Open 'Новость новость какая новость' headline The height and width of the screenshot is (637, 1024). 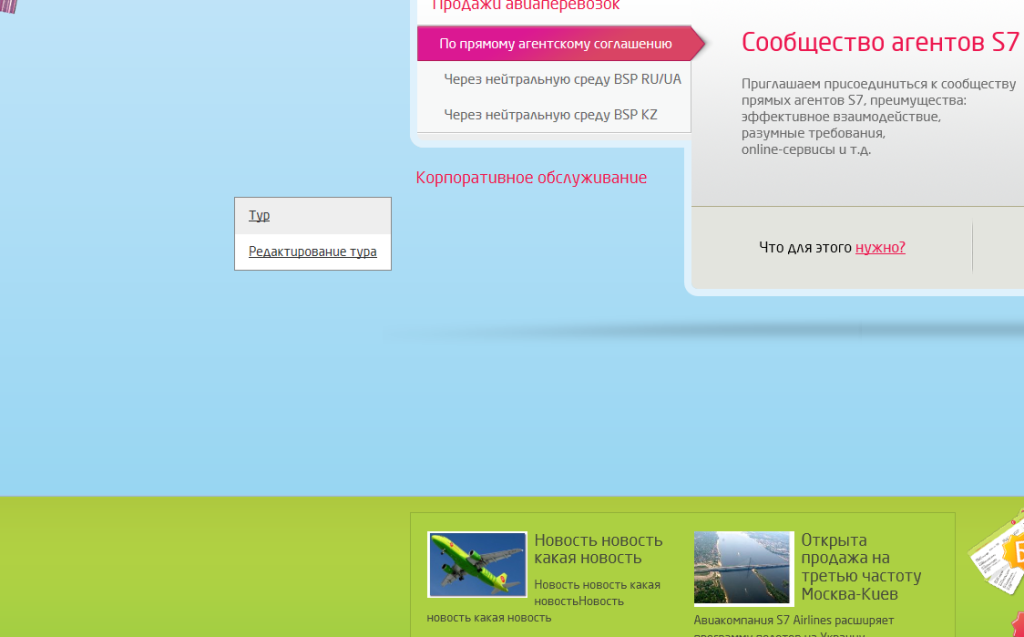coord(598,549)
